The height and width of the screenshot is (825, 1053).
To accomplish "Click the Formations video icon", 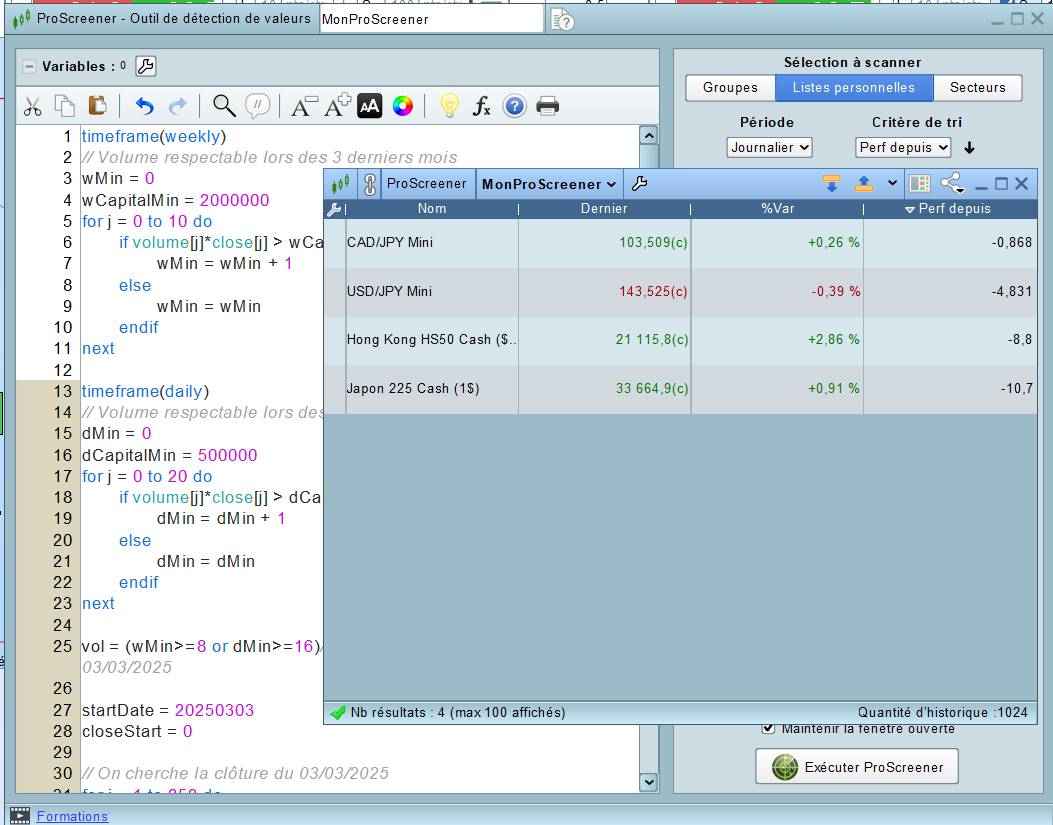I will point(20,816).
